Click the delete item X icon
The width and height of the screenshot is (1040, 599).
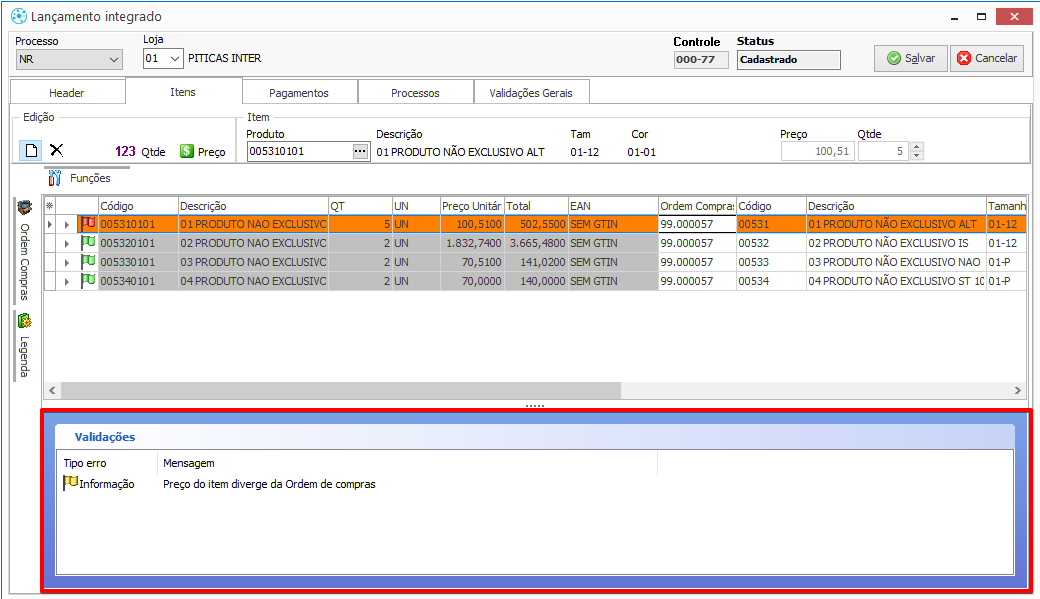57,150
